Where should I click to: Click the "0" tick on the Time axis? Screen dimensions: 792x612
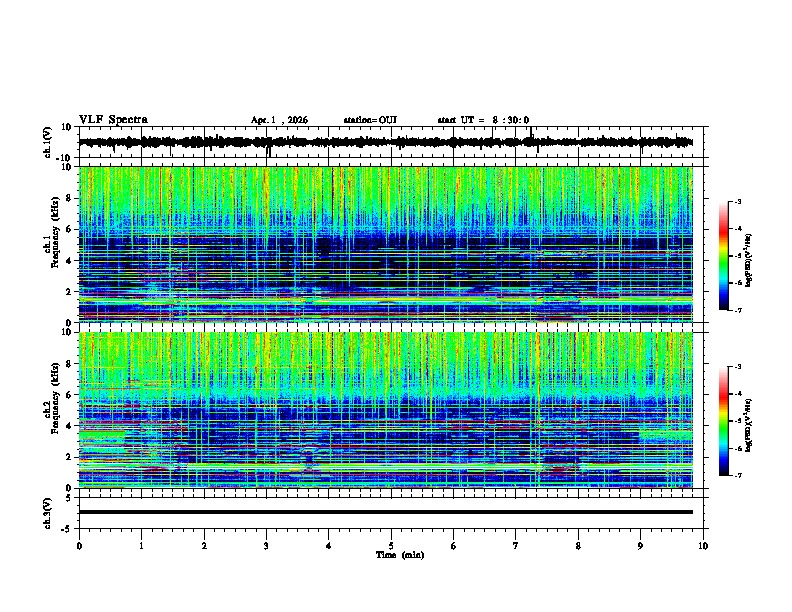click(x=79, y=546)
